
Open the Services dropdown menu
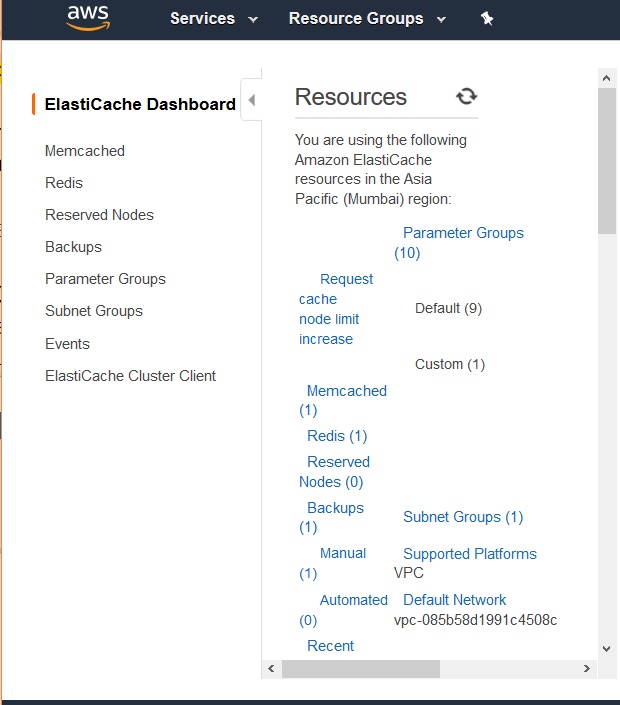click(213, 19)
